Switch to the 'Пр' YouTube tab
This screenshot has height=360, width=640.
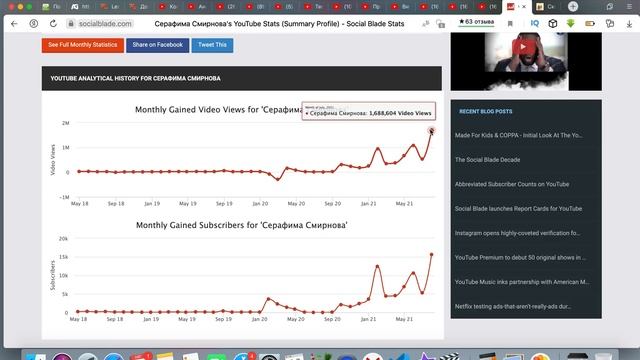pyautogui.click(x=371, y=7)
